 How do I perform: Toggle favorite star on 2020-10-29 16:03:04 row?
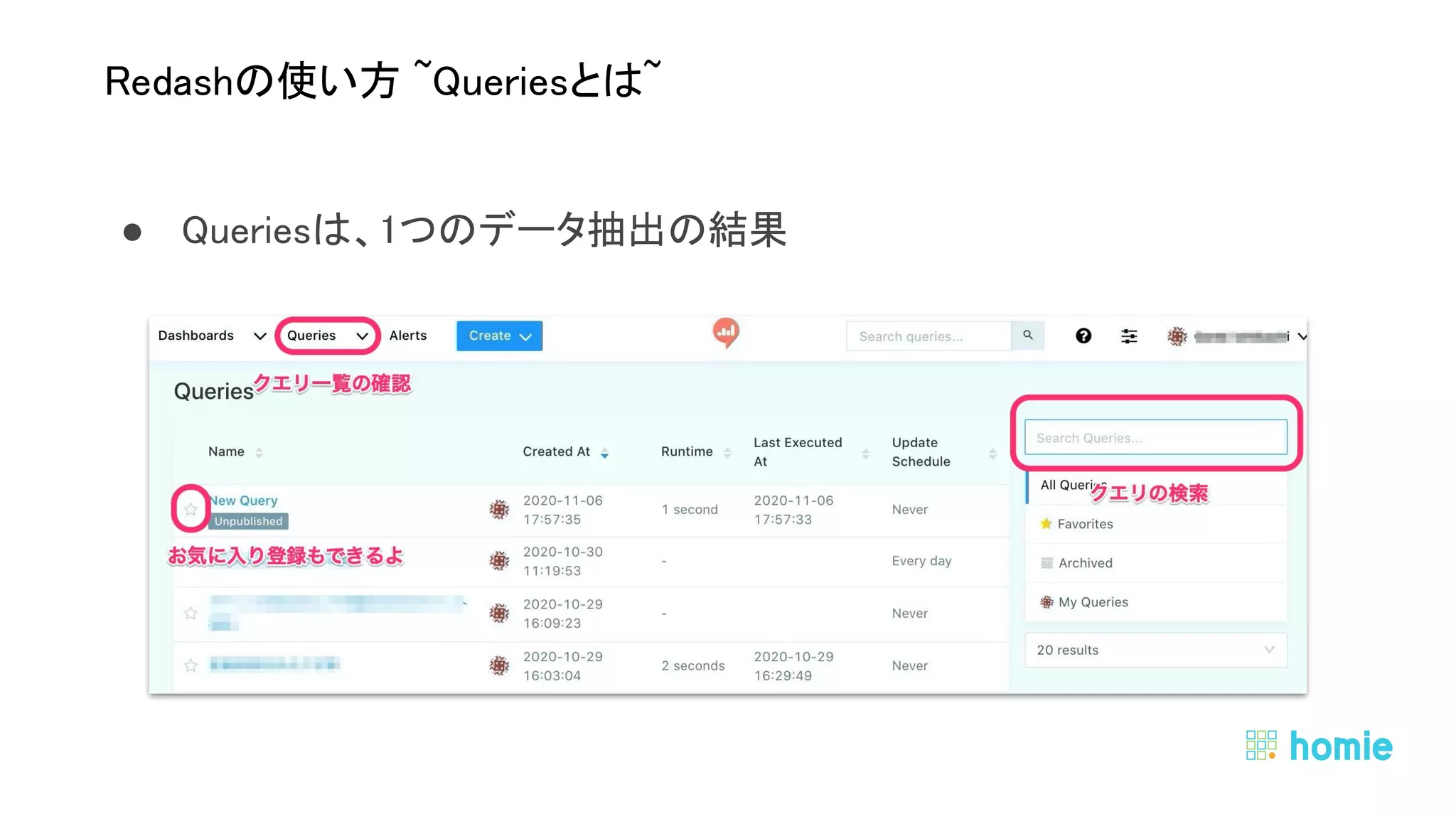pos(191,665)
